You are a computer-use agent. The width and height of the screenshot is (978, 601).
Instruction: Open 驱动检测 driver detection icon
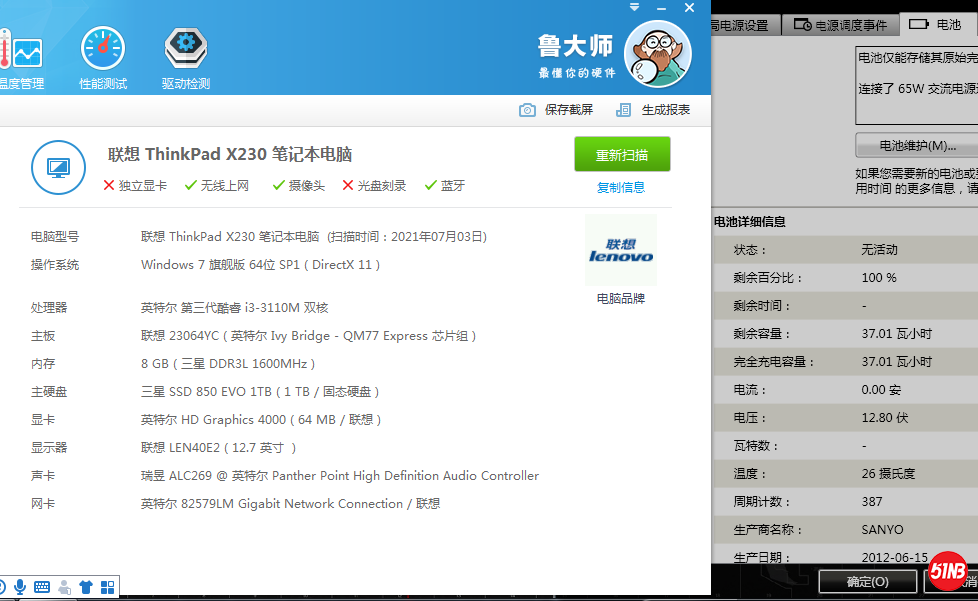[185, 50]
